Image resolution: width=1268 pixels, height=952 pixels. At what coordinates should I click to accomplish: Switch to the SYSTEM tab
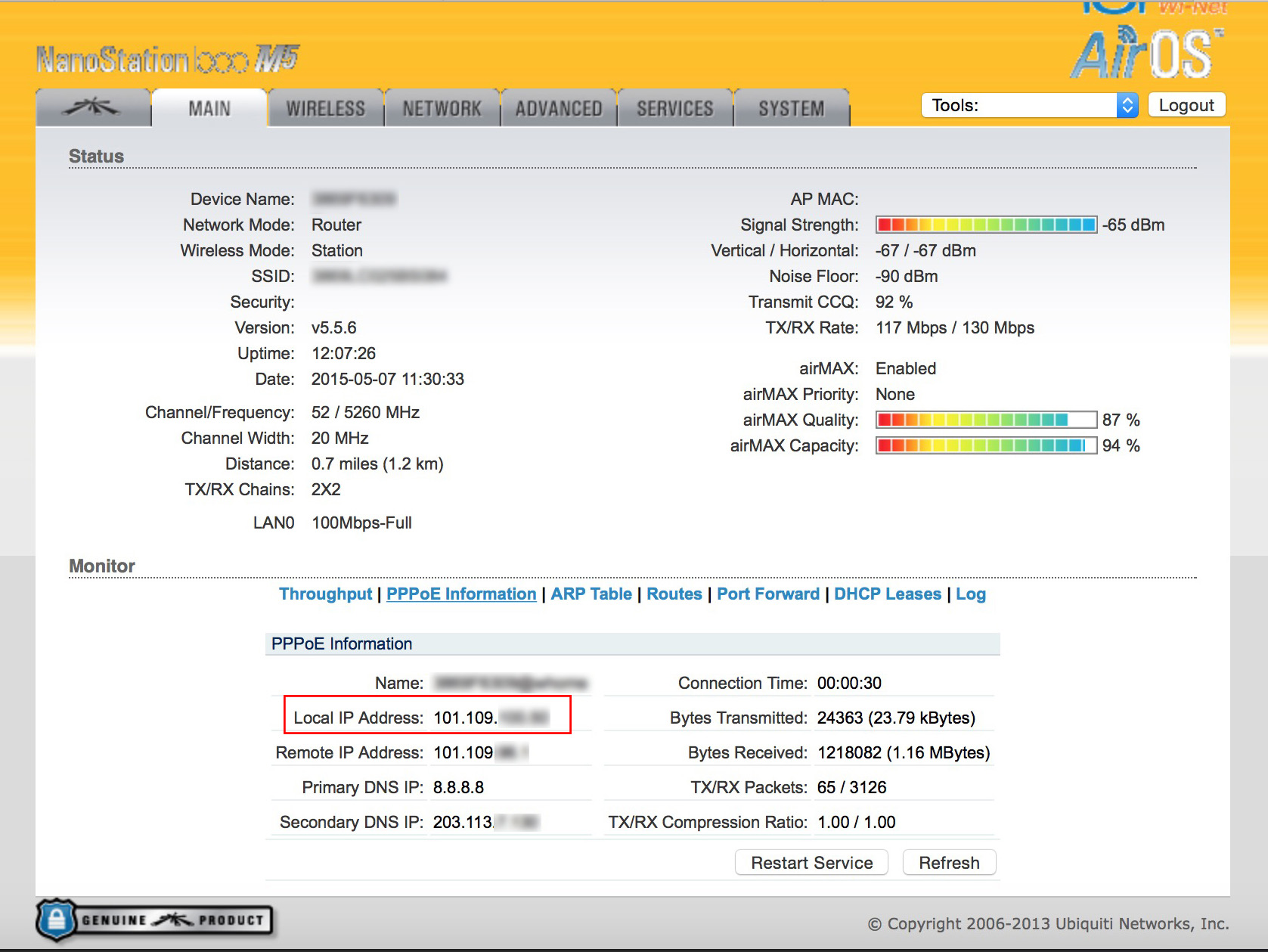click(792, 108)
